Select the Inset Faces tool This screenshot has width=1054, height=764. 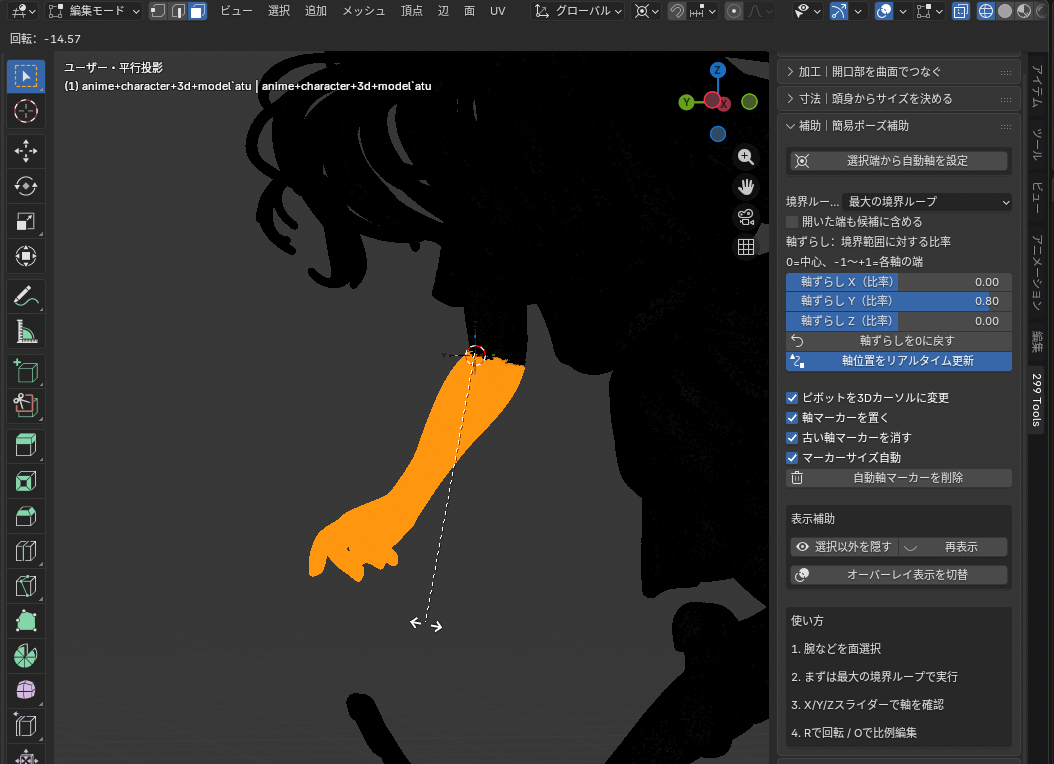tap(26, 481)
